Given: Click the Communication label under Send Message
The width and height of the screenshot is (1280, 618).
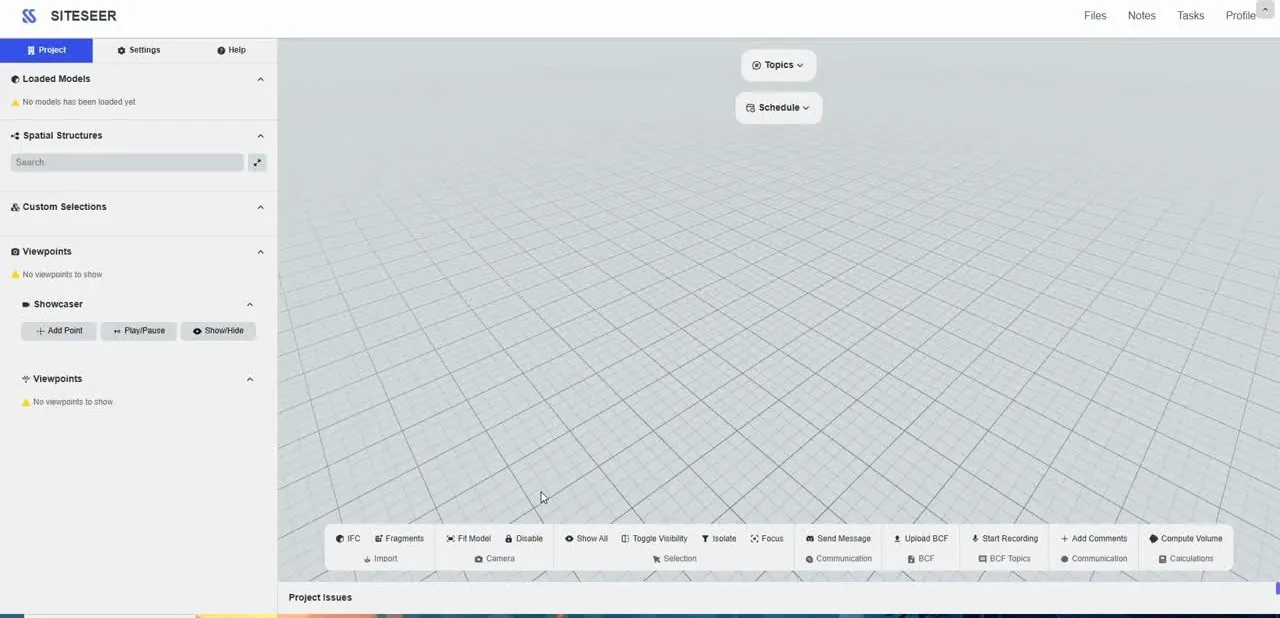Looking at the screenshot, I should (838, 559).
